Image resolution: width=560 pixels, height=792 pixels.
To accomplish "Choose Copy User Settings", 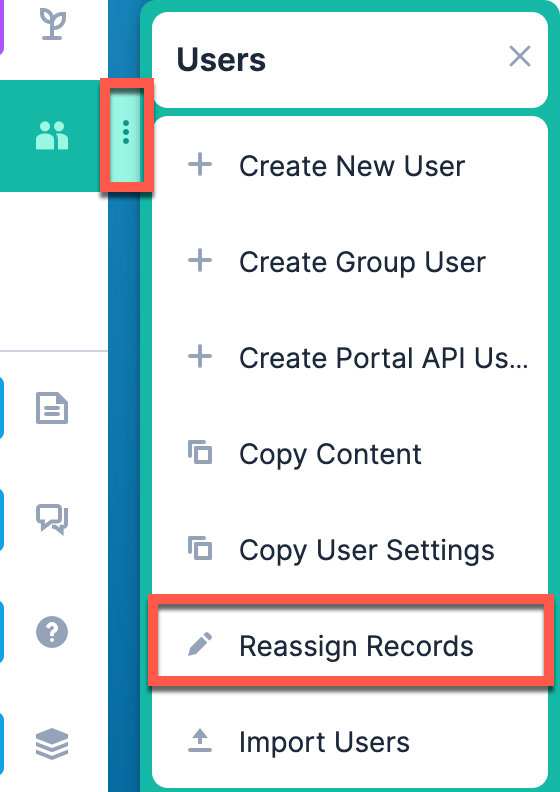I will [x=350, y=550].
